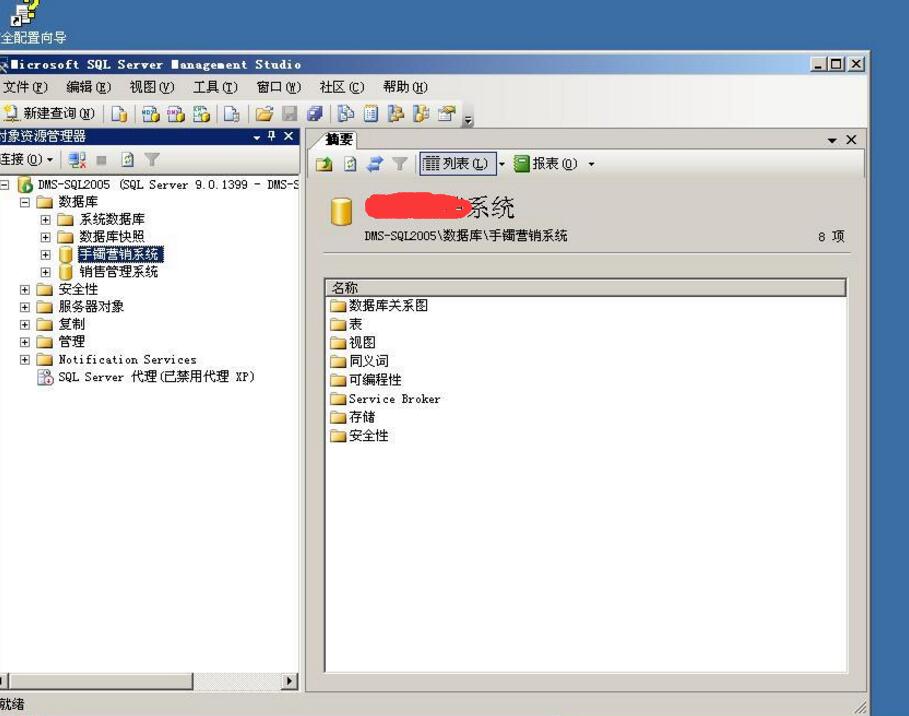The image size is (909, 716).
Task: Click the New Query (新建查询) button
Action: coord(49,114)
